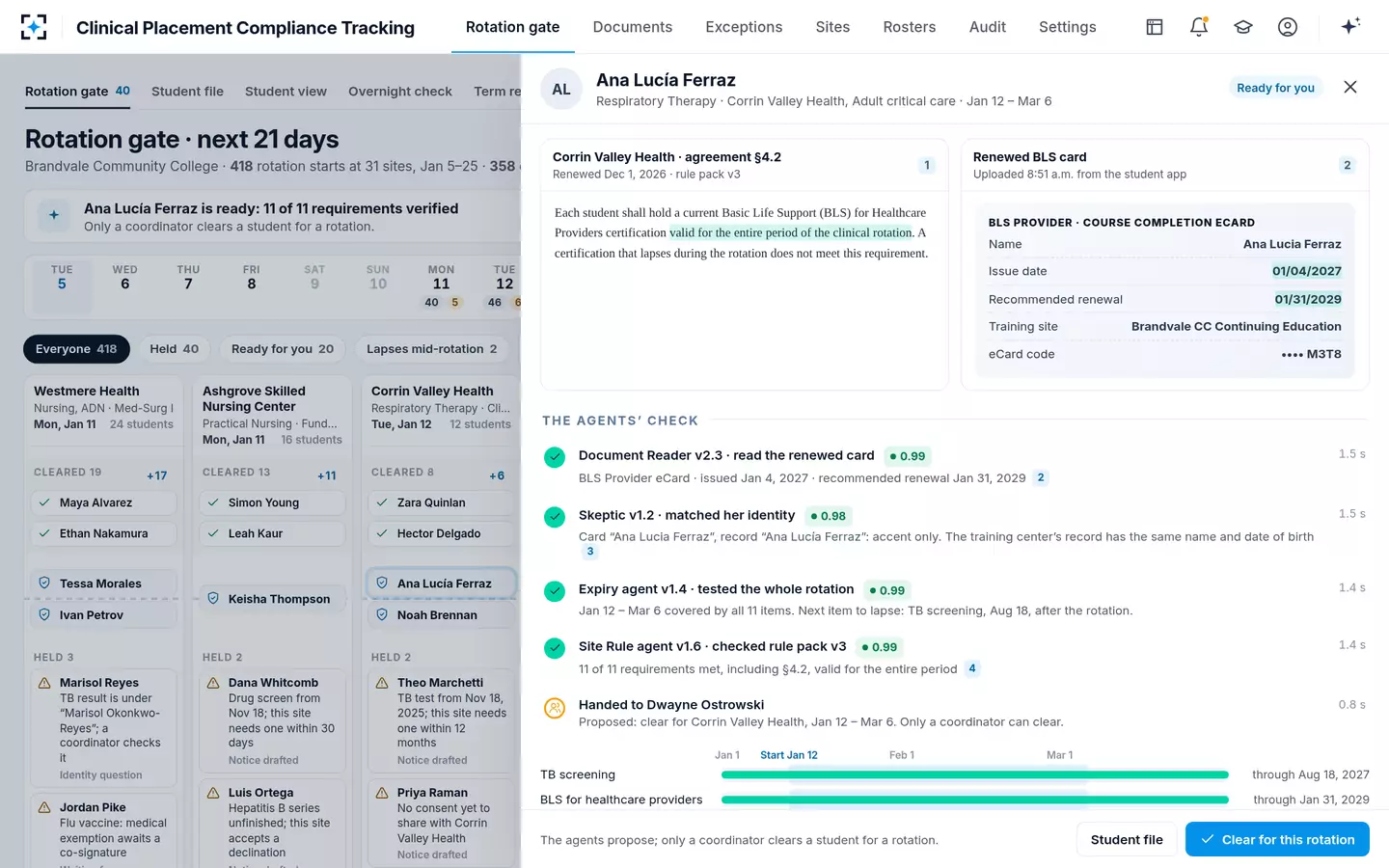Click the app logo icon
The width and height of the screenshot is (1389, 868).
34,27
